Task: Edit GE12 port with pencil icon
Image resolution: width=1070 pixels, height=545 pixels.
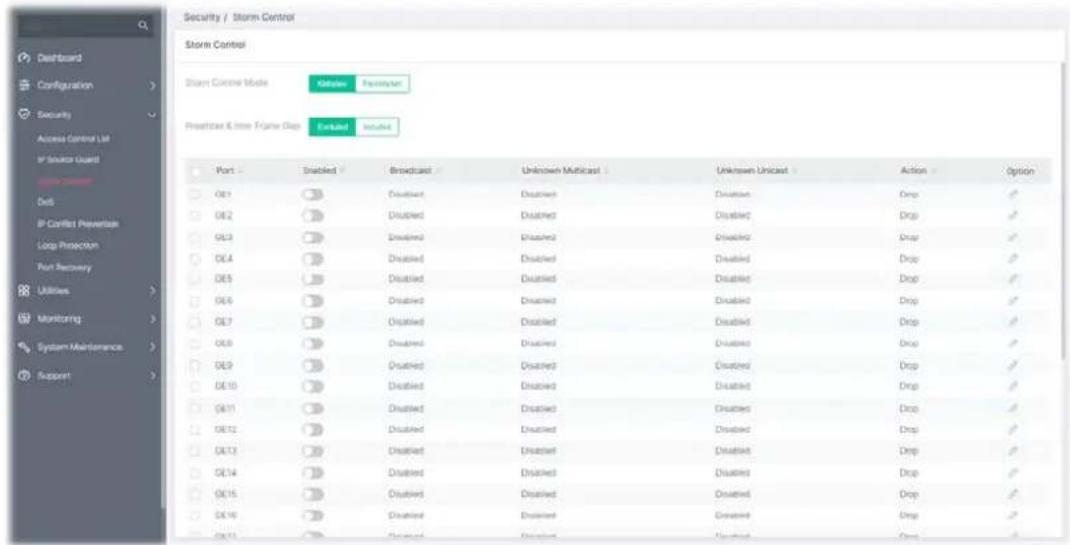Action: pyautogui.click(x=1013, y=430)
